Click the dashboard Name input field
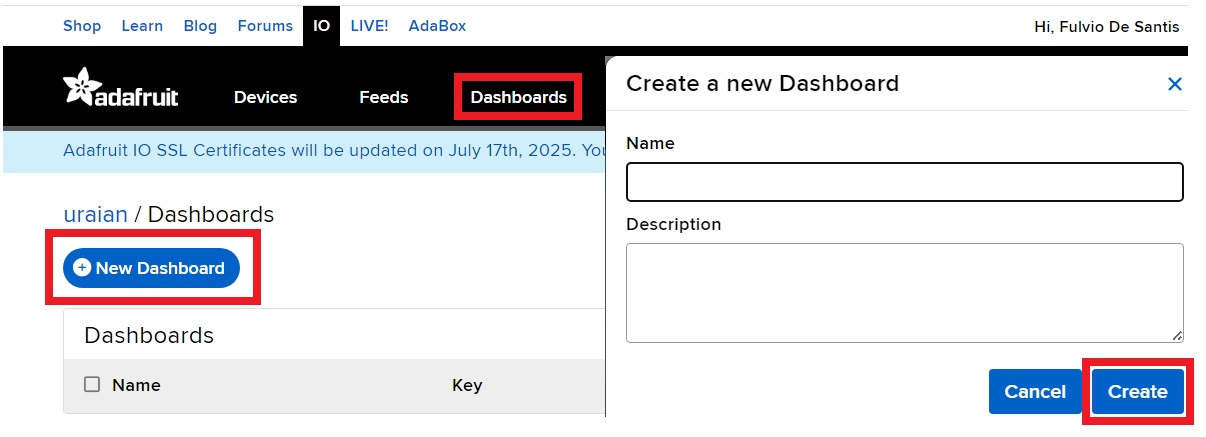Screen dimensions: 1206x437 [904, 182]
